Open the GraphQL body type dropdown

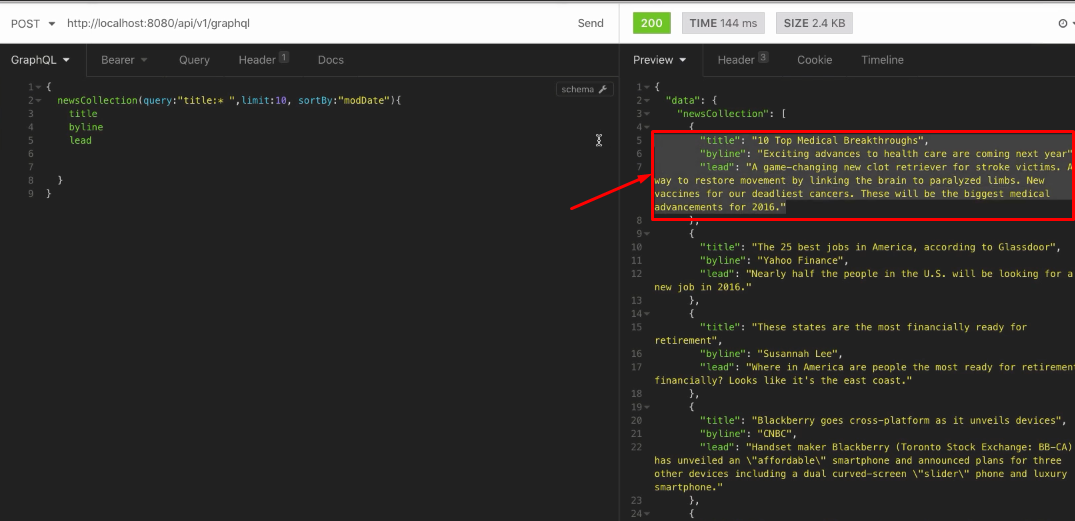click(x=38, y=60)
